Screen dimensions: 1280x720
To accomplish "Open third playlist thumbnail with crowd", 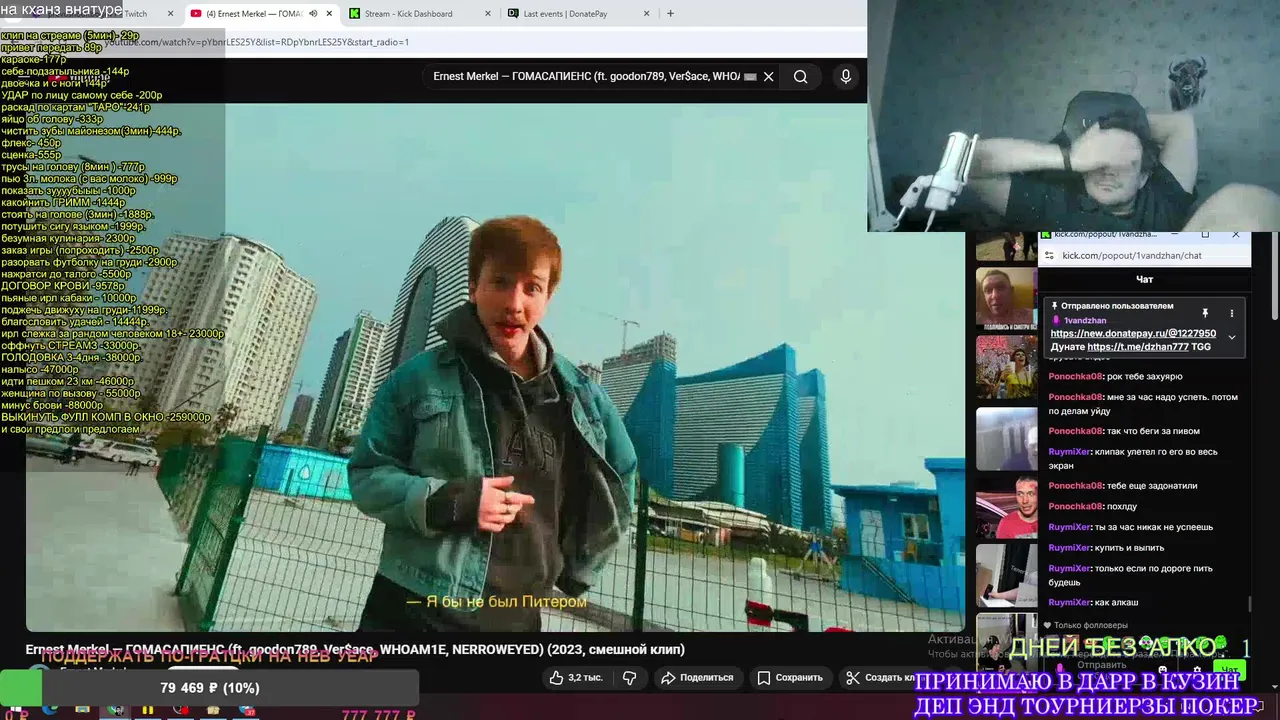I will [1006, 367].
